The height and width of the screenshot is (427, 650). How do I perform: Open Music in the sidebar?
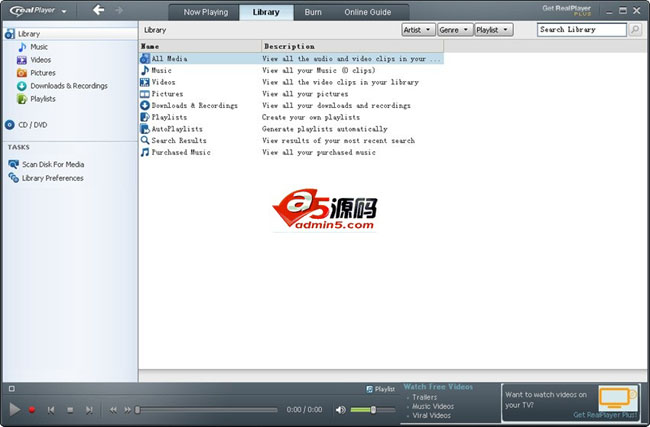(39, 47)
